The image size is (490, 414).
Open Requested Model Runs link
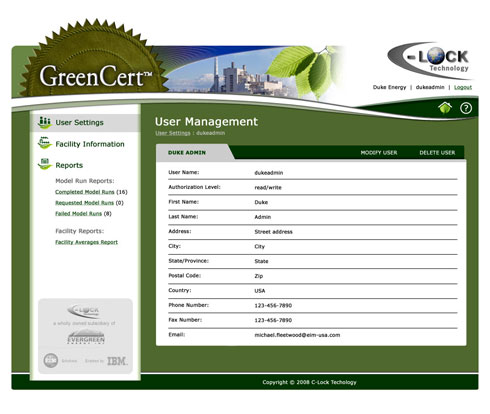pyautogui.click(x=84, y=203)
